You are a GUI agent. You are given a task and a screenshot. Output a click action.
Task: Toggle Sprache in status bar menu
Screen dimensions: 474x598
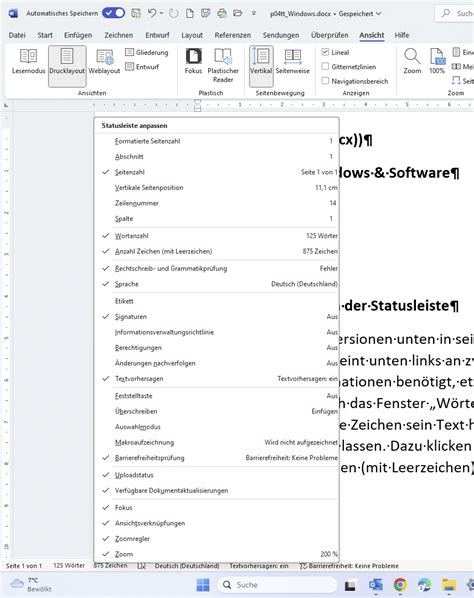216,284
